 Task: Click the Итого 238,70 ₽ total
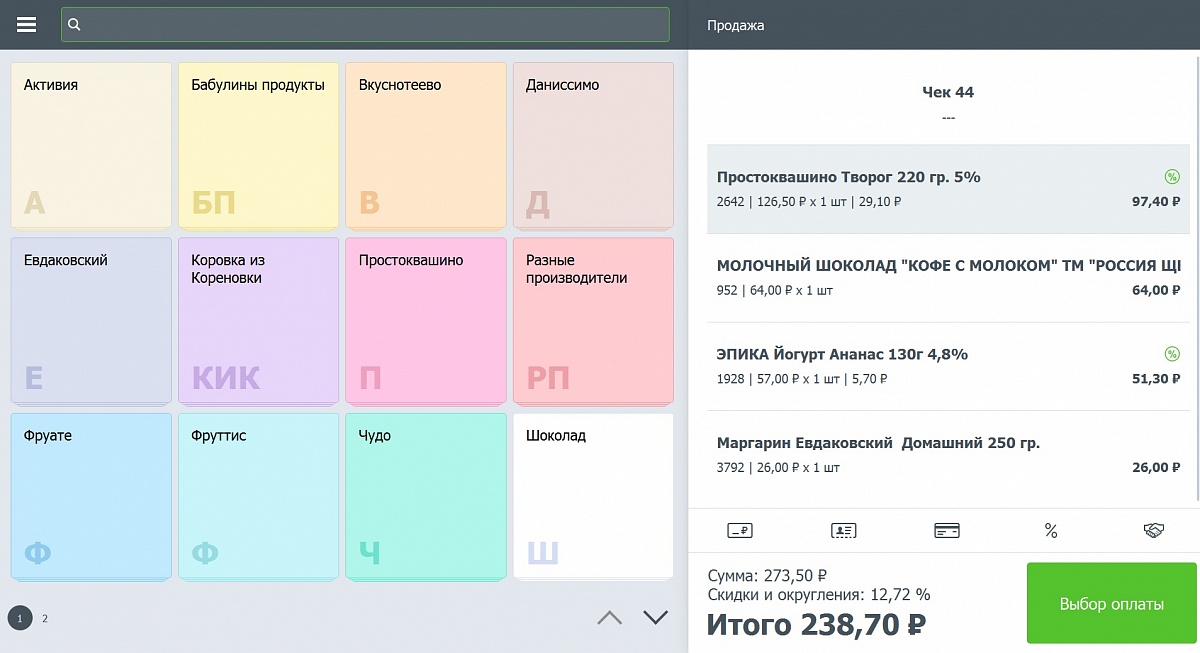[x=816, y=625]
